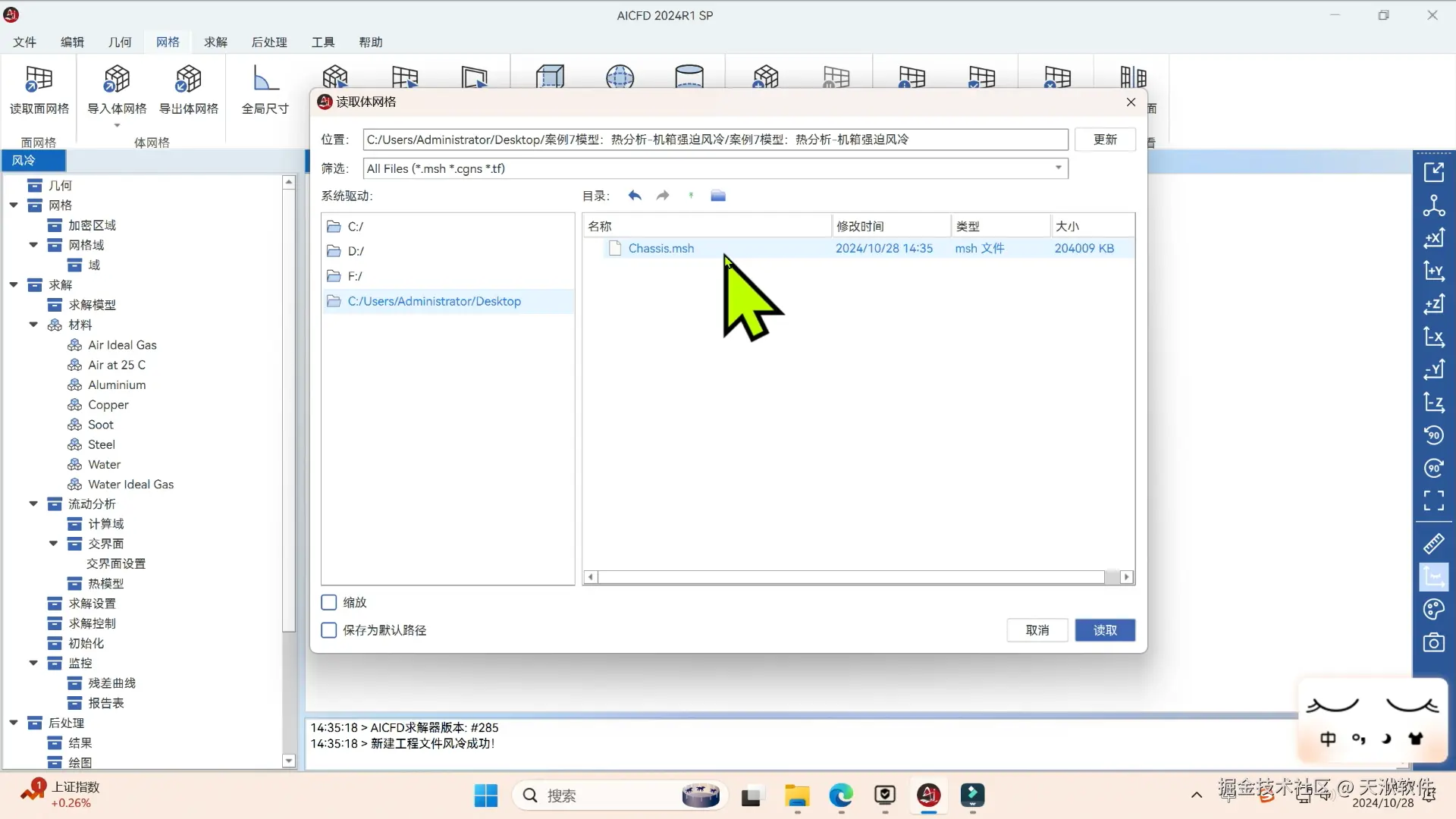1456x819 pixels.
Task: Click the color palette icon in right toolbar
Action: click(x=1433, y=610)
